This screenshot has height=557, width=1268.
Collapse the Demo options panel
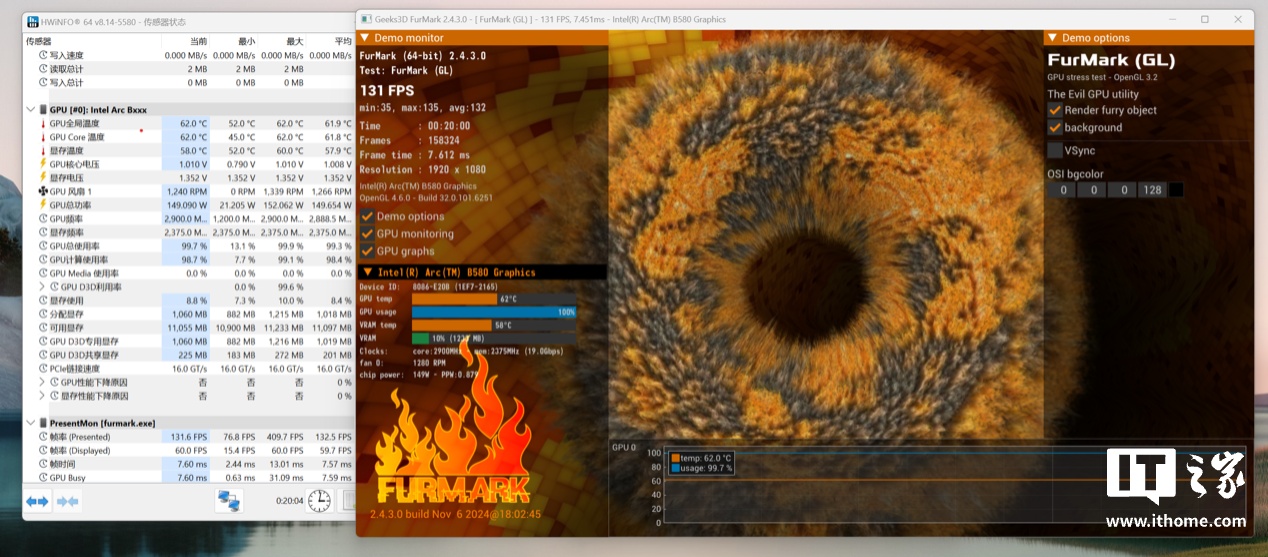(x=1052, y=38)
